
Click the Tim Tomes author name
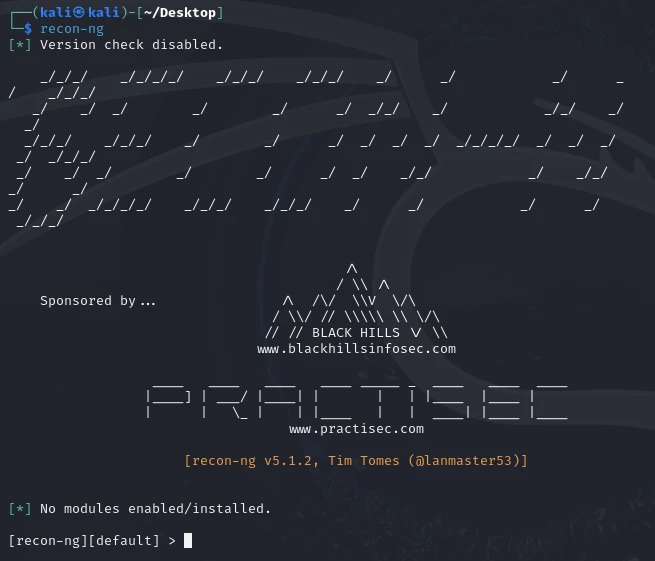[363, 460]
